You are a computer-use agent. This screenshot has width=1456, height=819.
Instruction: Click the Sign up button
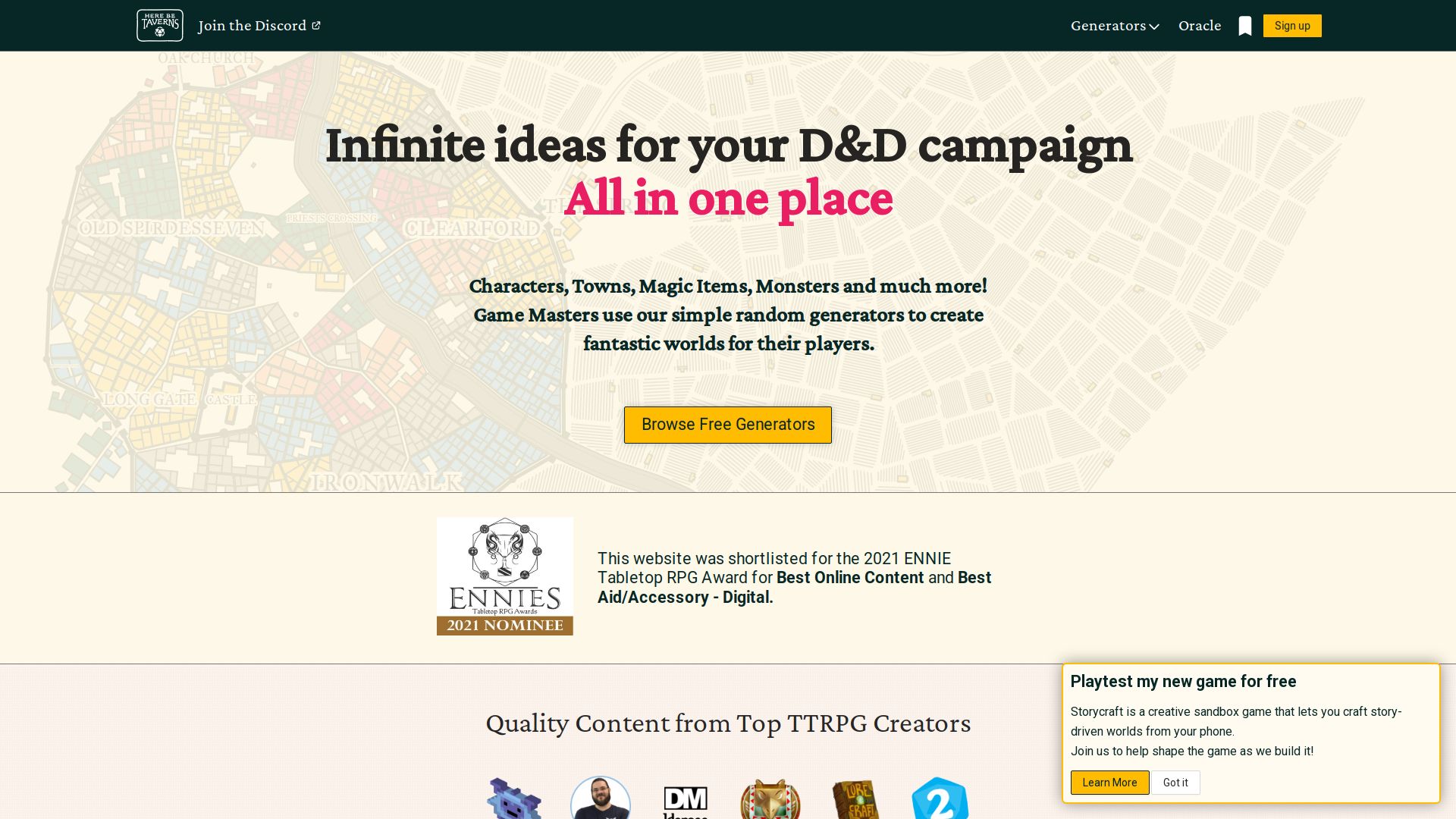click(x=1291, y=26)
